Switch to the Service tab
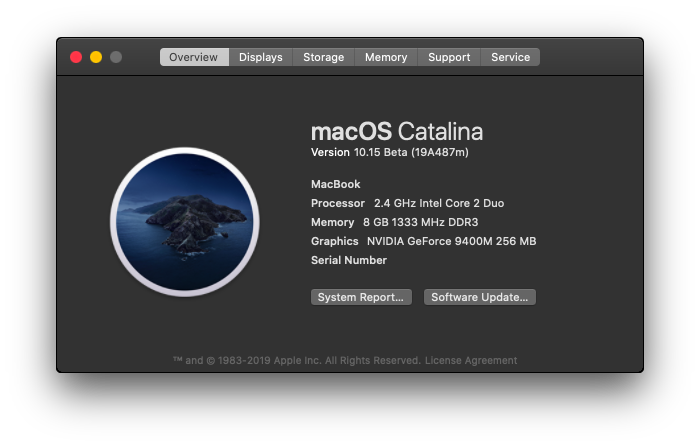Screen dimensions: 698x446 tap(511, 57)
